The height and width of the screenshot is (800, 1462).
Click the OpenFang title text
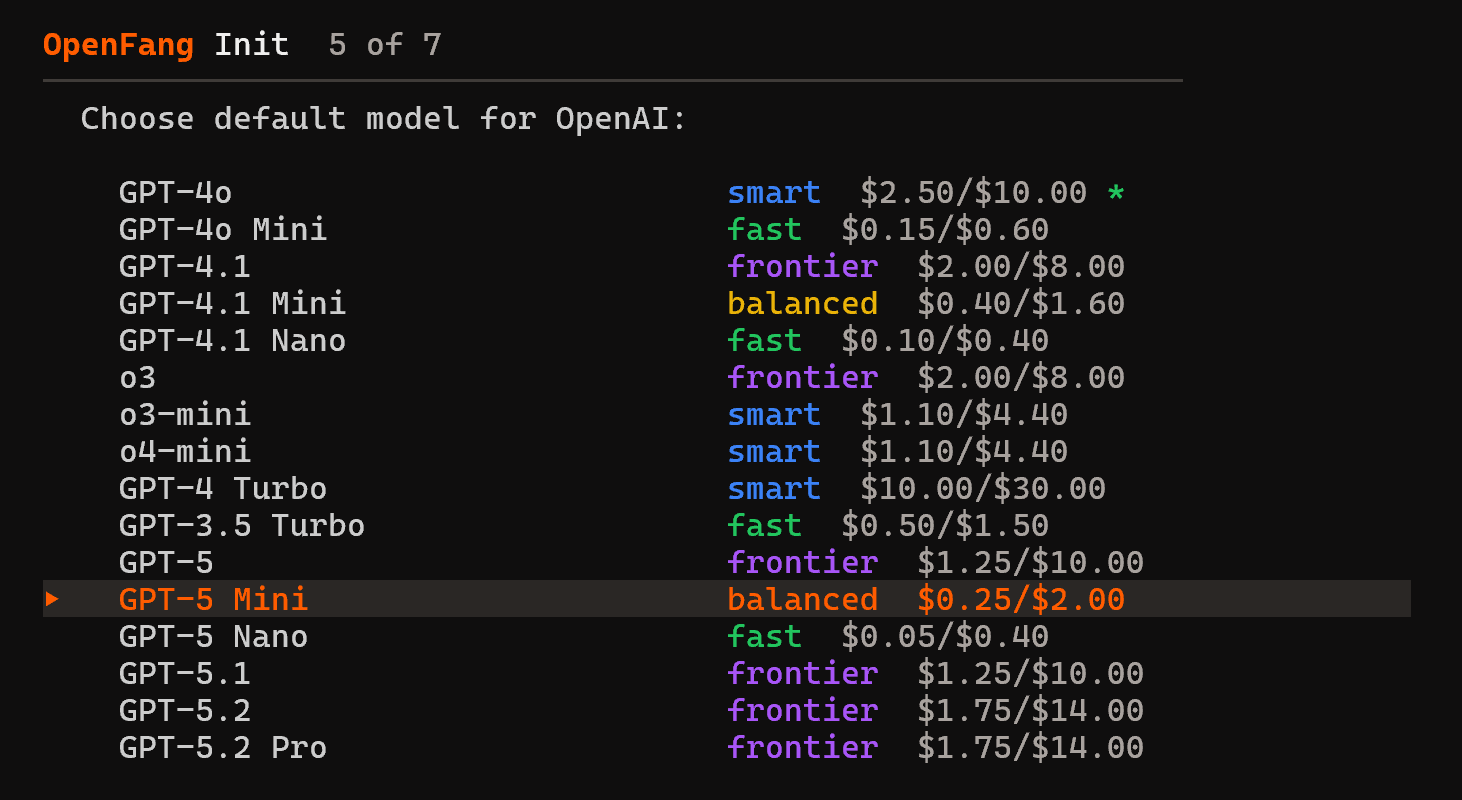[x=118, y=45]
